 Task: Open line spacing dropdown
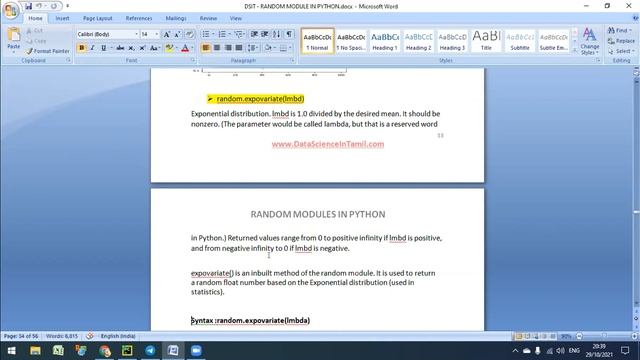253,48
